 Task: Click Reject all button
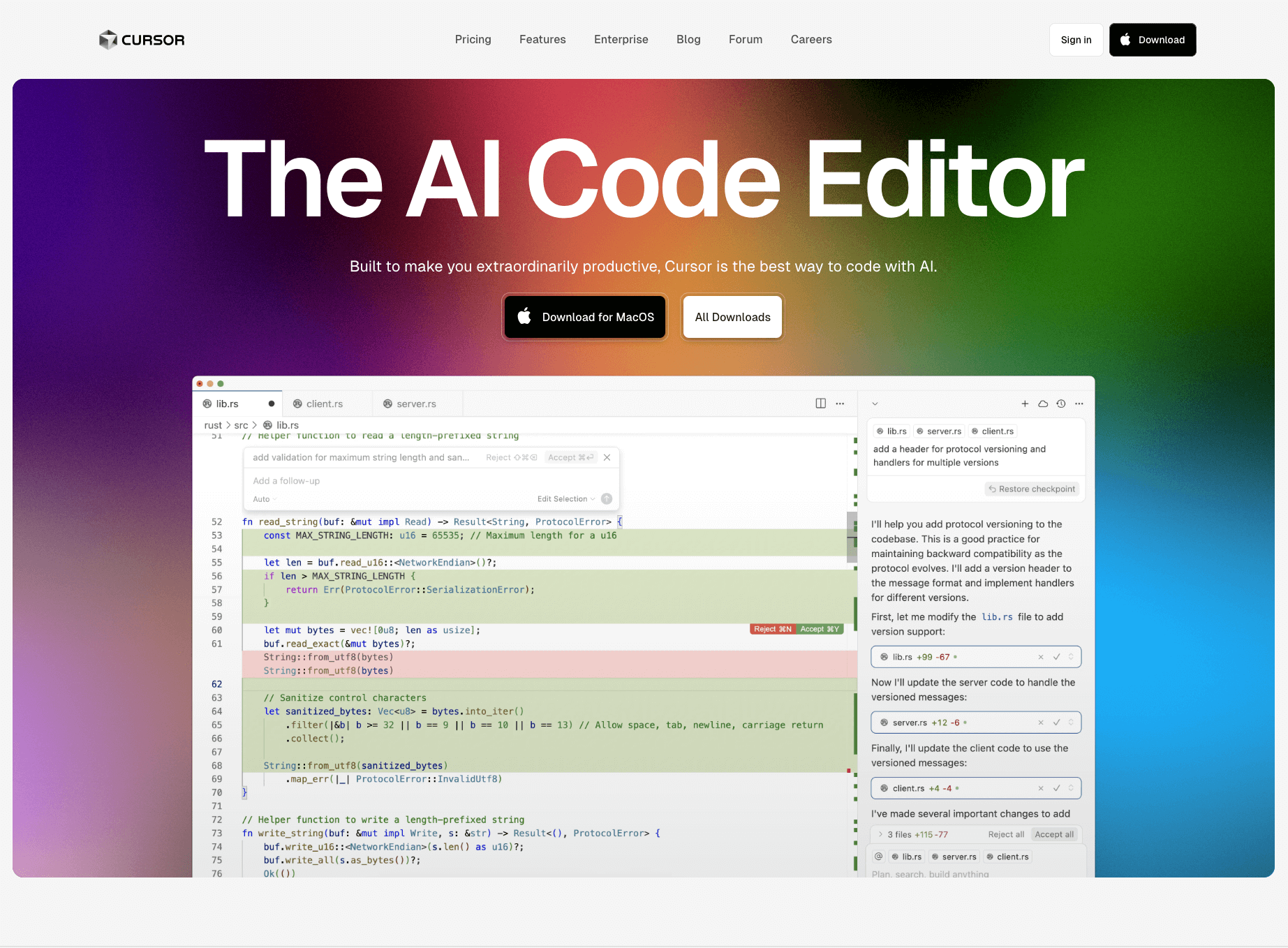pos(1006,834)
